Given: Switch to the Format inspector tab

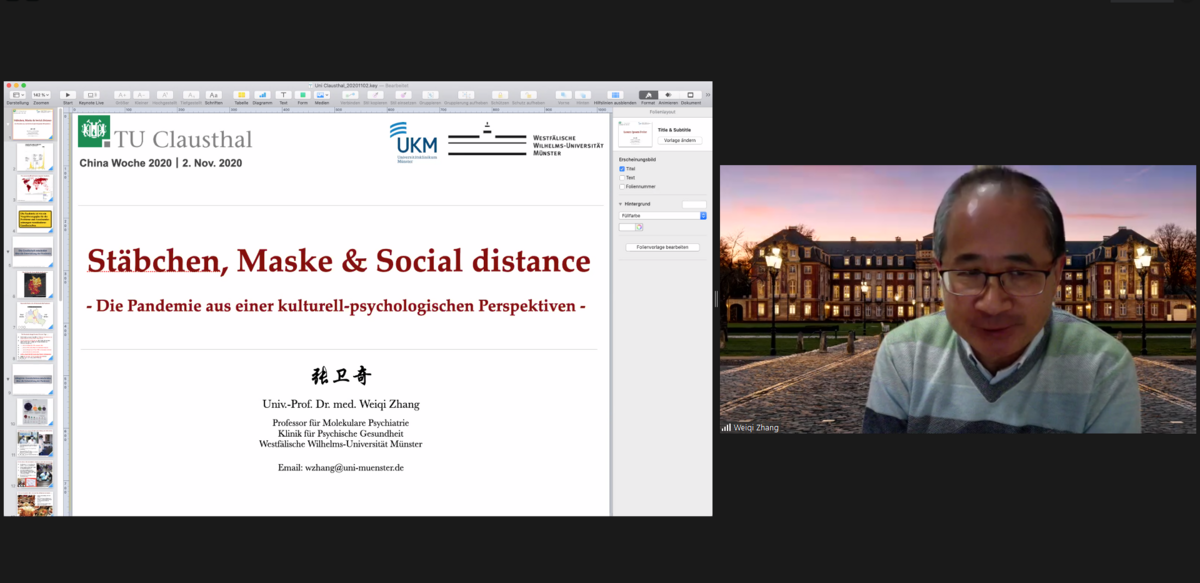Looking at the screenshot, I should (648, 95).
